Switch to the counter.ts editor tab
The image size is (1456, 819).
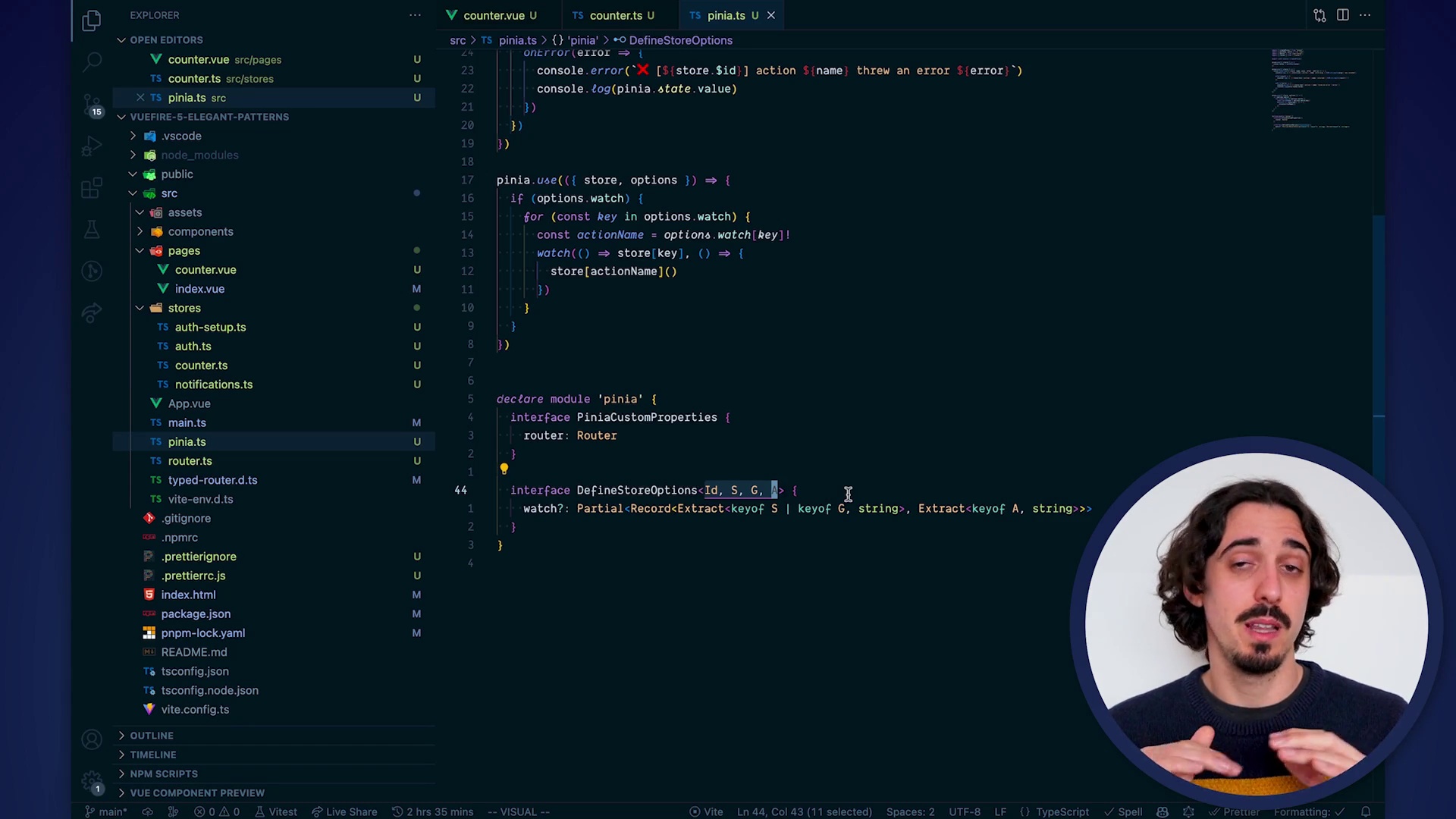615,15
